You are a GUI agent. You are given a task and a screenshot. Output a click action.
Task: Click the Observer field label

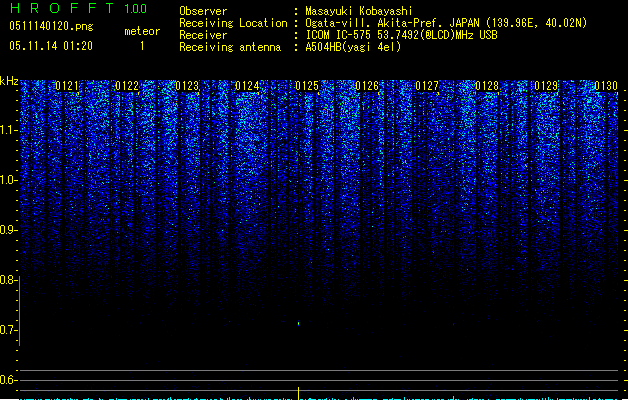tap(203, 11)
